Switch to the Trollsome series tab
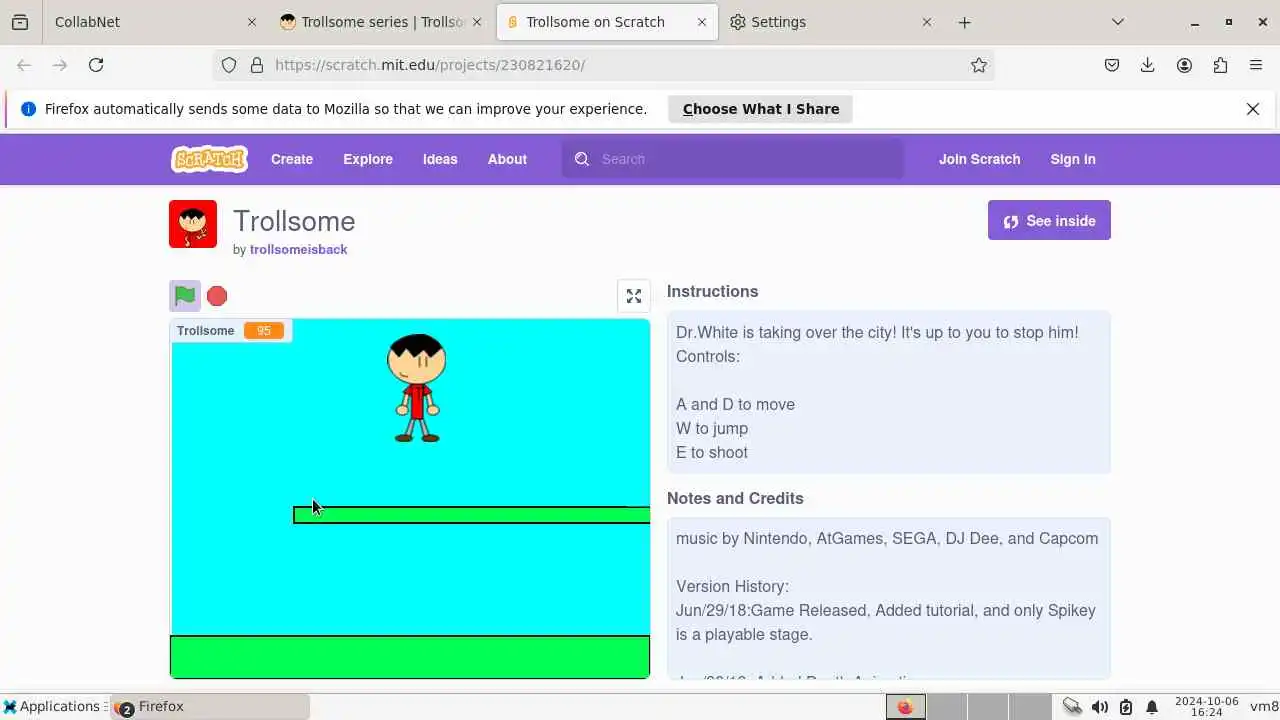Viewport: 1280px width, 720px height. pyautogui.click(x=382, y=22)
